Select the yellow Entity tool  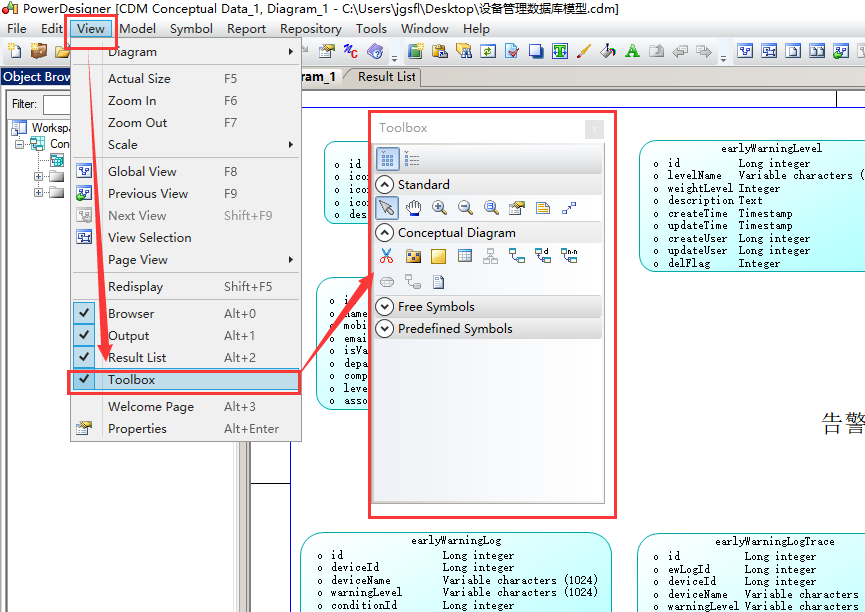439,256
